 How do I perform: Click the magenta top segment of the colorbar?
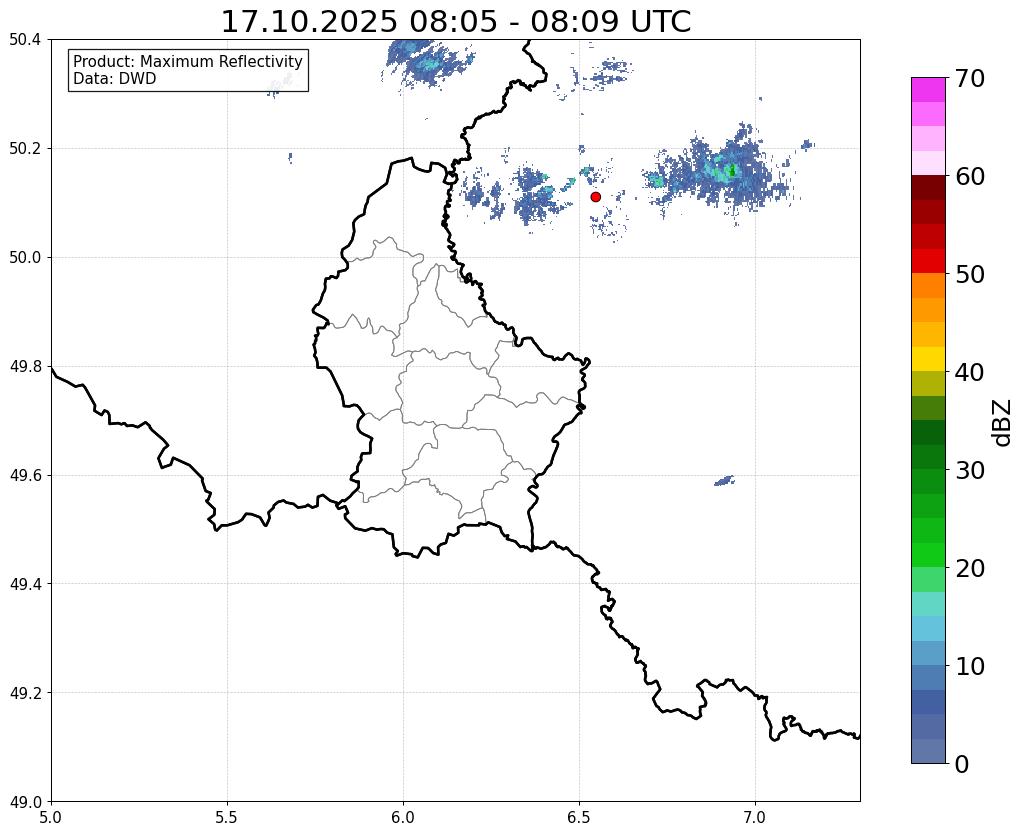928,90
